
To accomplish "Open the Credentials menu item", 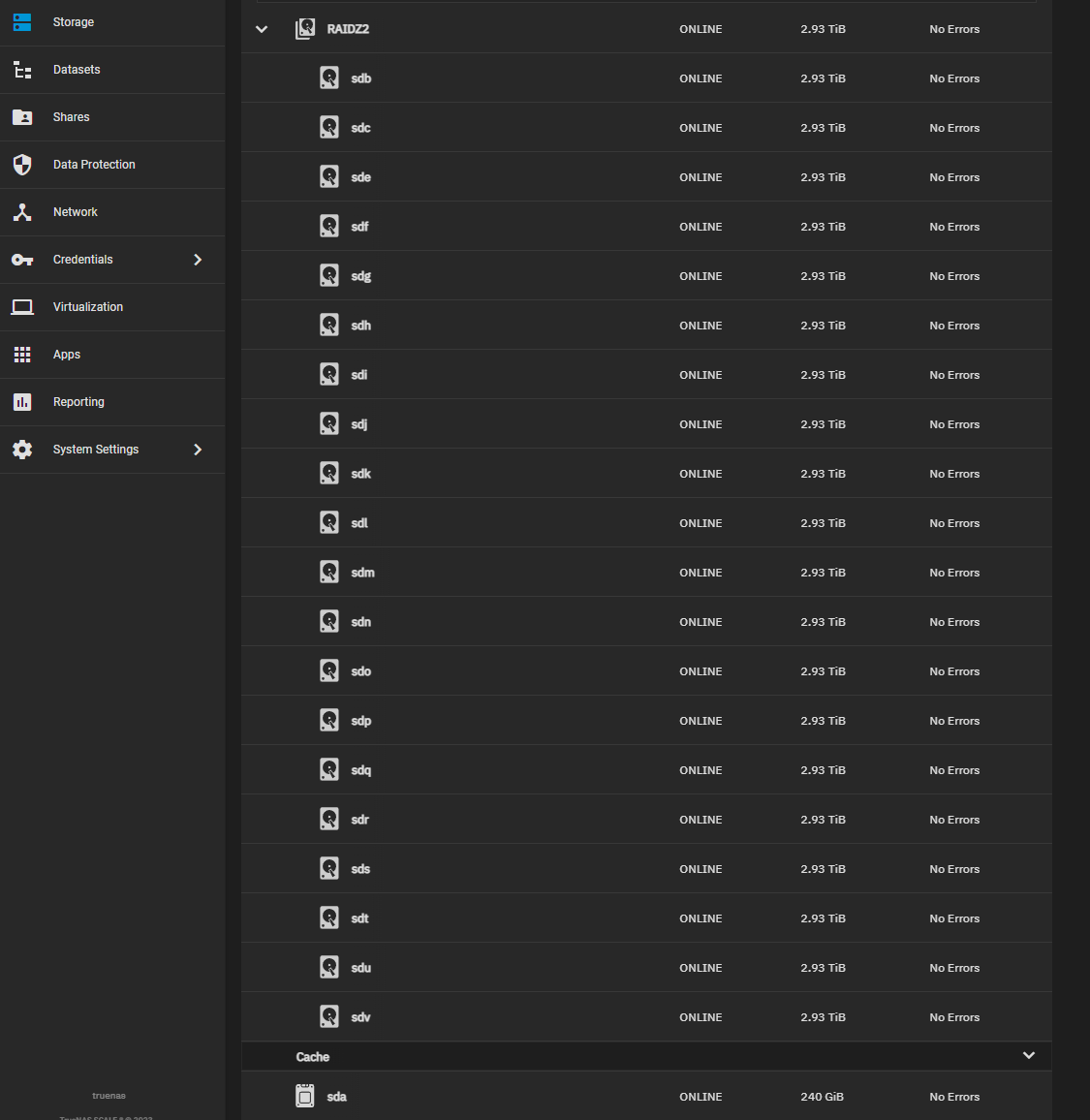I will coord(83,260).
